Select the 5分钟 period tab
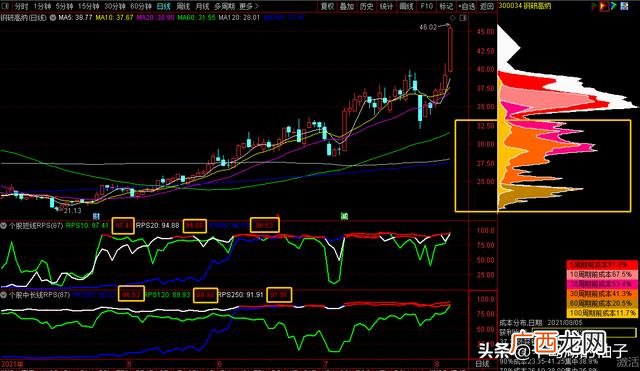 [x=64, y=6]
